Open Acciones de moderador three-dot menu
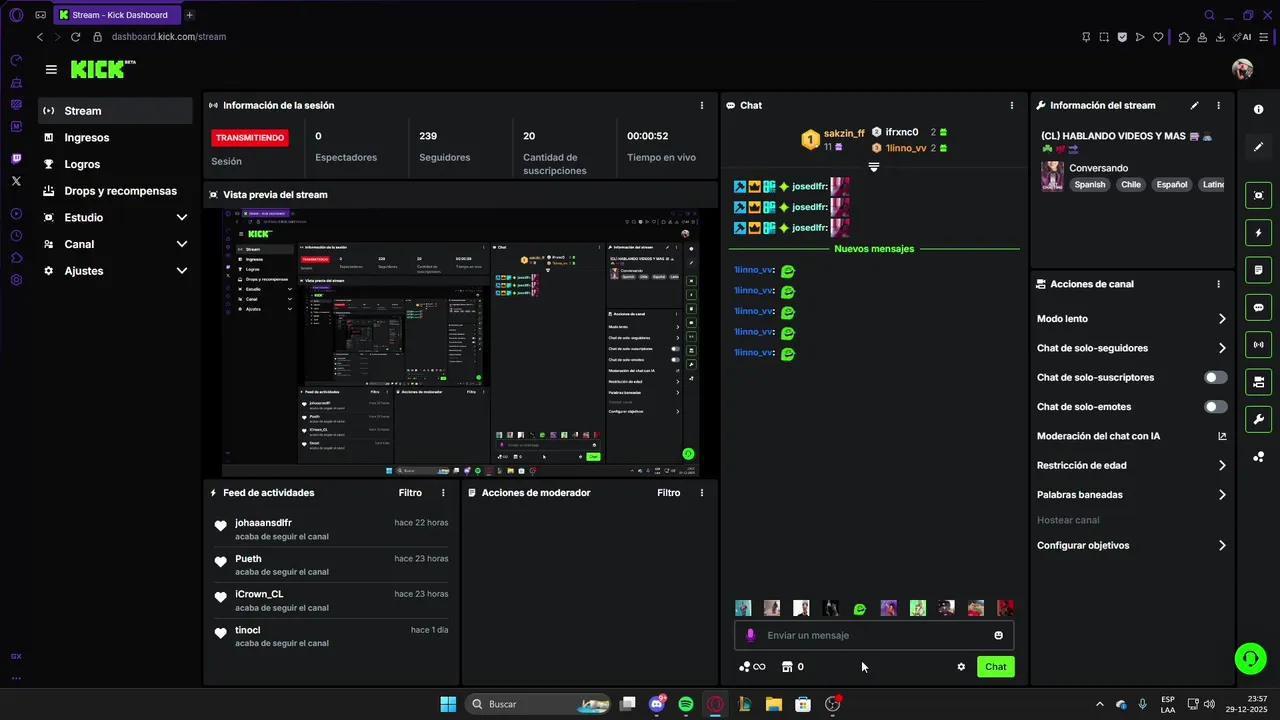Viewport: 1280px width, 720px height. click(x=702, y=493)
